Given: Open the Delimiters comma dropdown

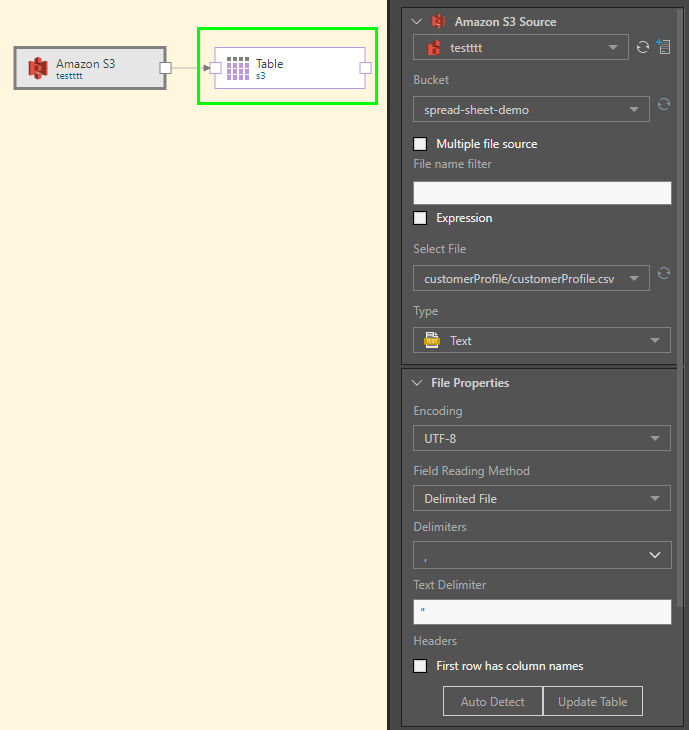Looking at the screenshot, I should point(542,555).
